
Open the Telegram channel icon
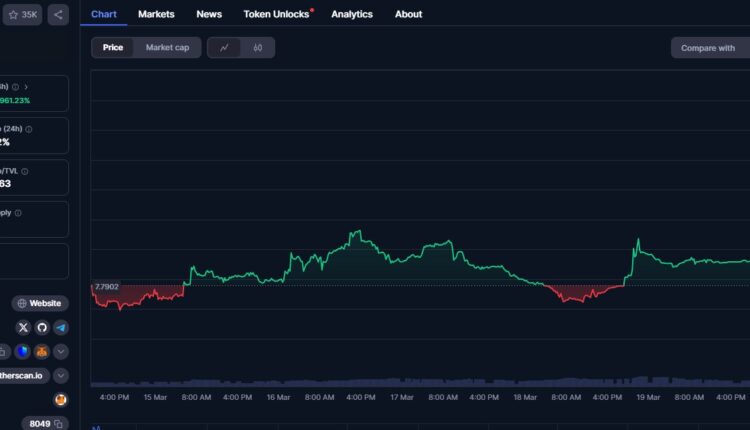61,327
